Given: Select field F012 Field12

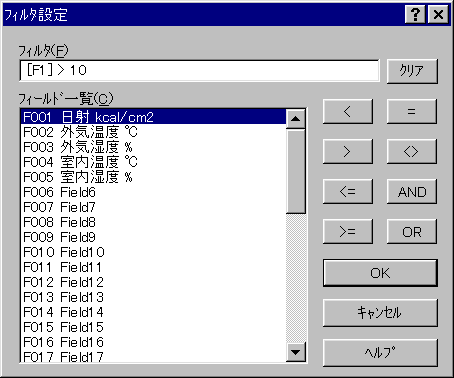Looking at the screenshot, I should tap(153, 282).
